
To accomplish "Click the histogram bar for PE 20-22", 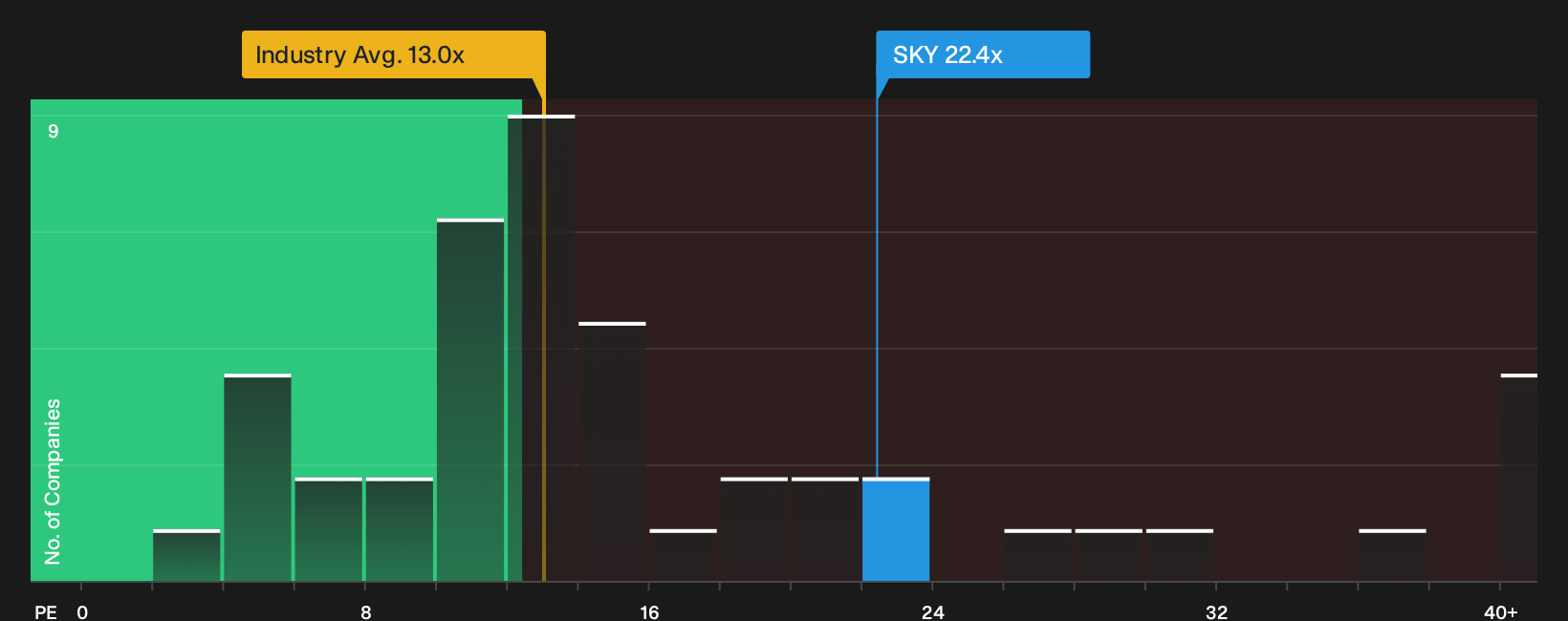I will [x=825, y=529].
